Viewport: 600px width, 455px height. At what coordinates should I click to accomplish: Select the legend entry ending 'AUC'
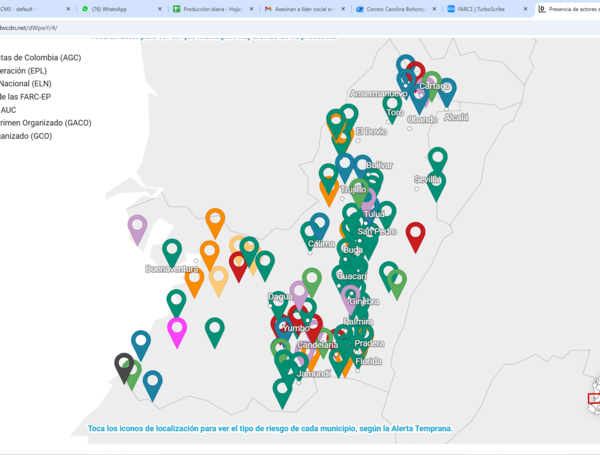8,110
